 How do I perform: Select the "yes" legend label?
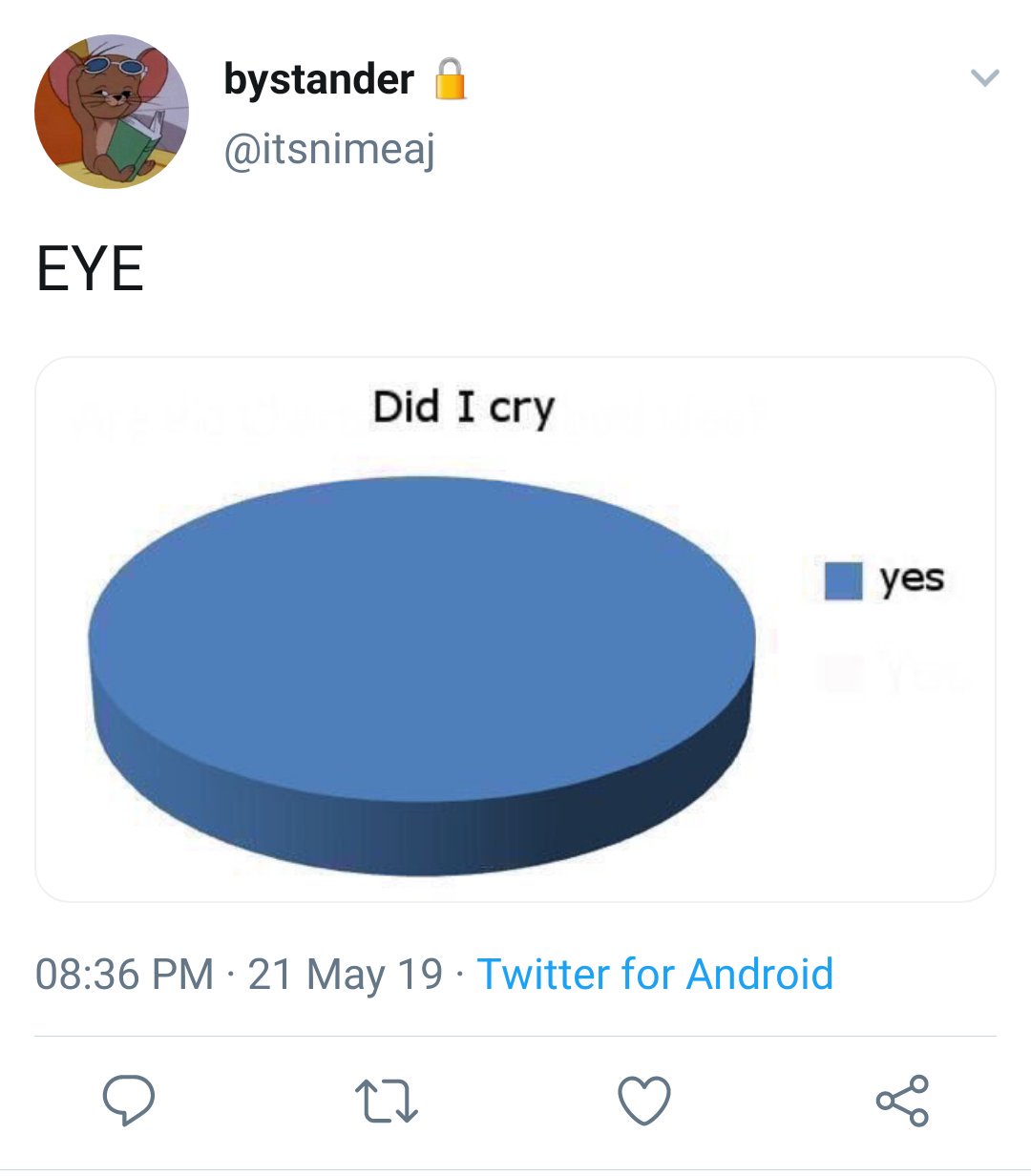point(912,578)
